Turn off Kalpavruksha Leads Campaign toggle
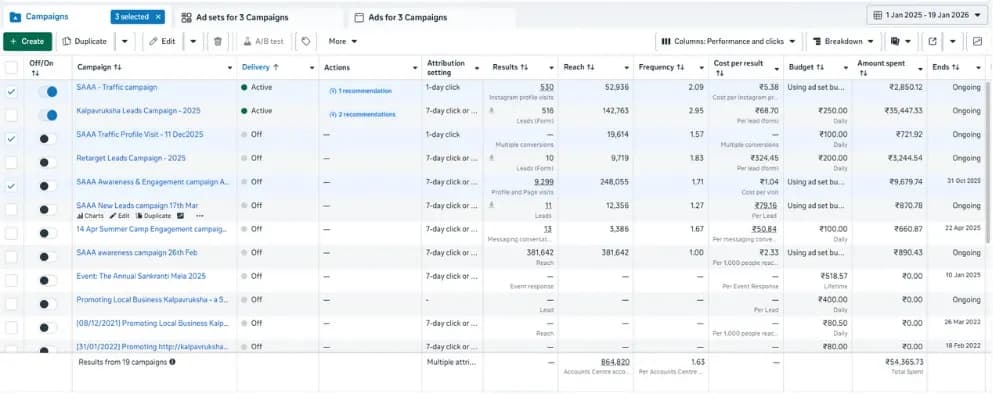The height and width of the screenshot is (394, 993). pyautogui.click(x=47, y=115)
